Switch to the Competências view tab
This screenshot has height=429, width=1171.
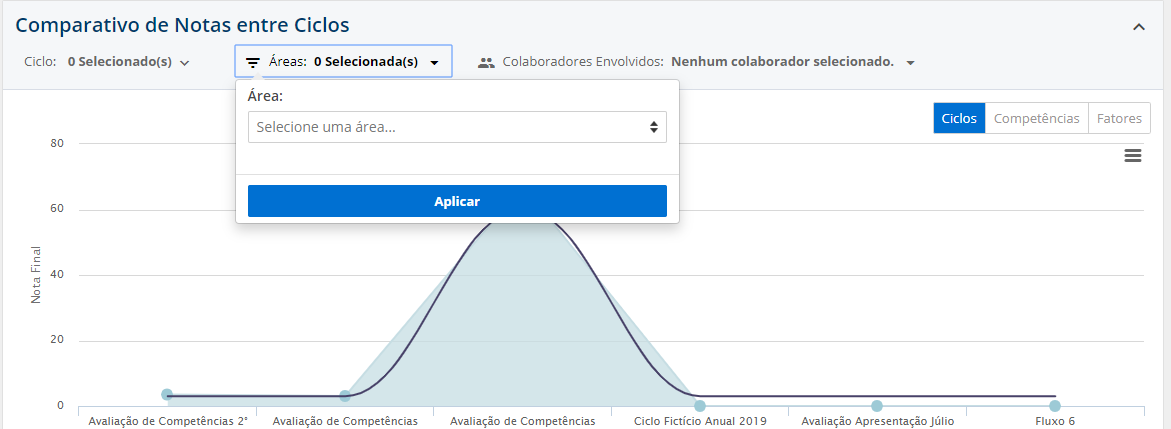pyautogui.click(x=1036, y=118)
